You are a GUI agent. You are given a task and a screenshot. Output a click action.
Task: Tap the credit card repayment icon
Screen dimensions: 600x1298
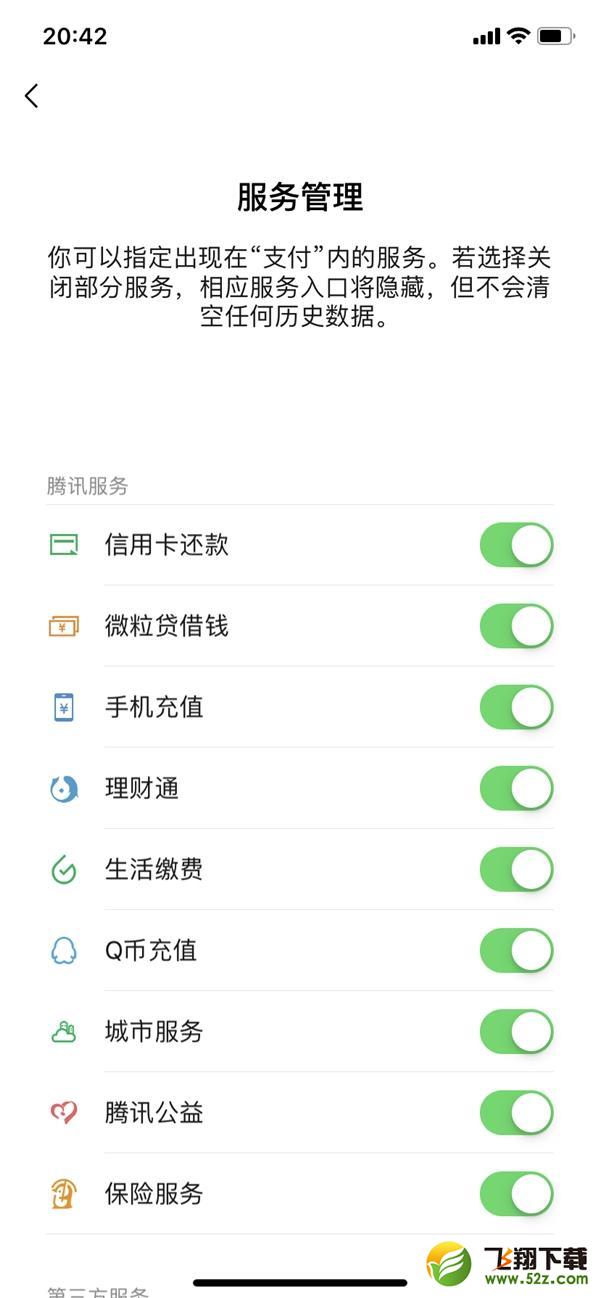[64, 545]
